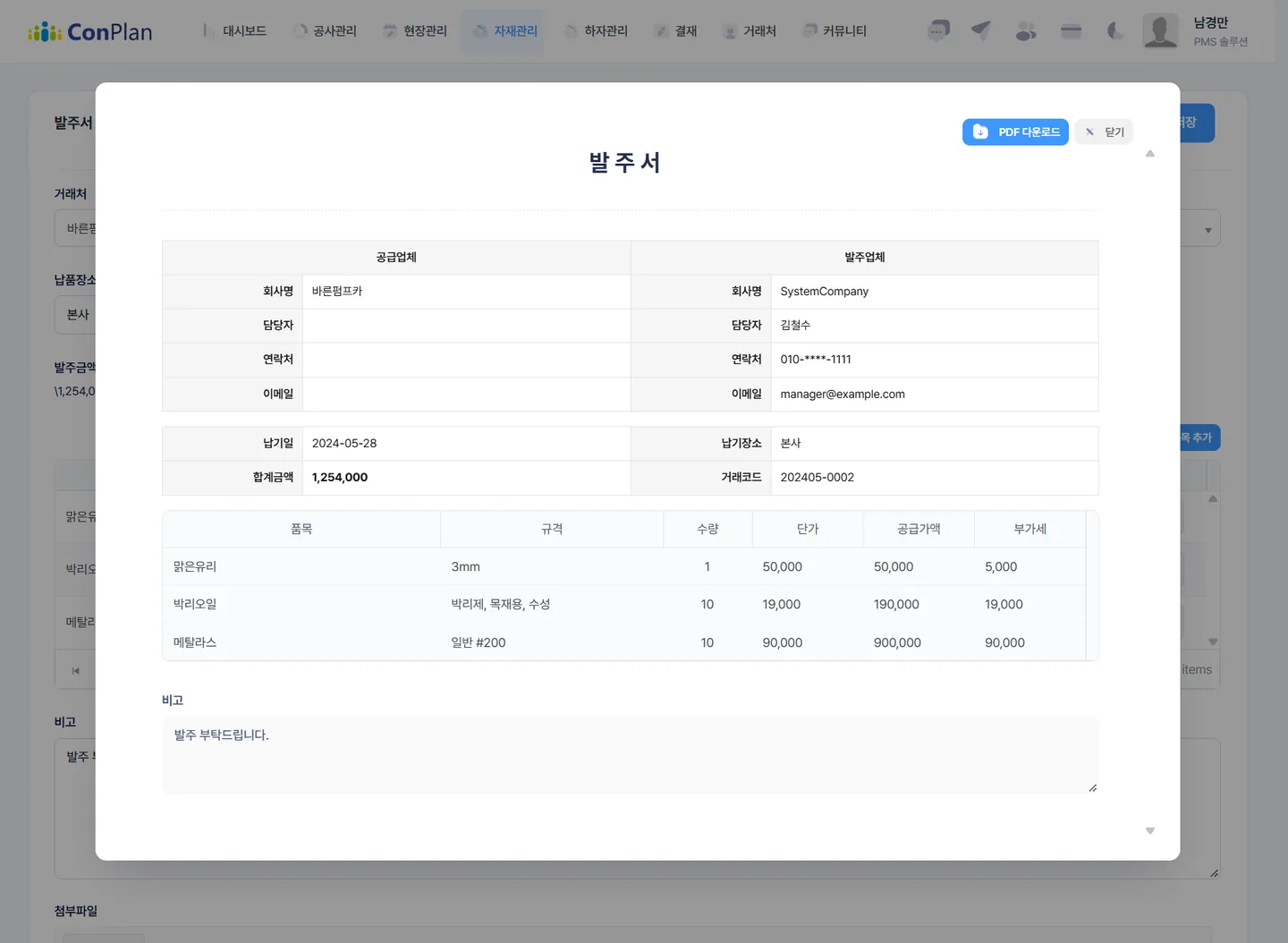Click modal scrollbar up arrow
The height and width of the screenshot is (943, 1288).
click(x=1150, y=154)
